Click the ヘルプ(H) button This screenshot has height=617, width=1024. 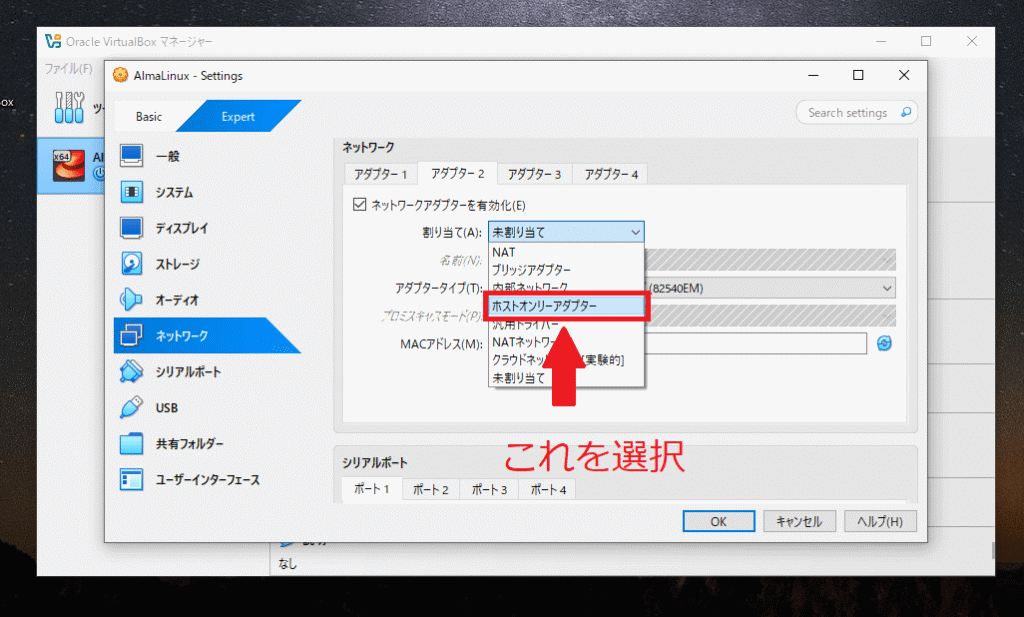click(x=880, y=521)
